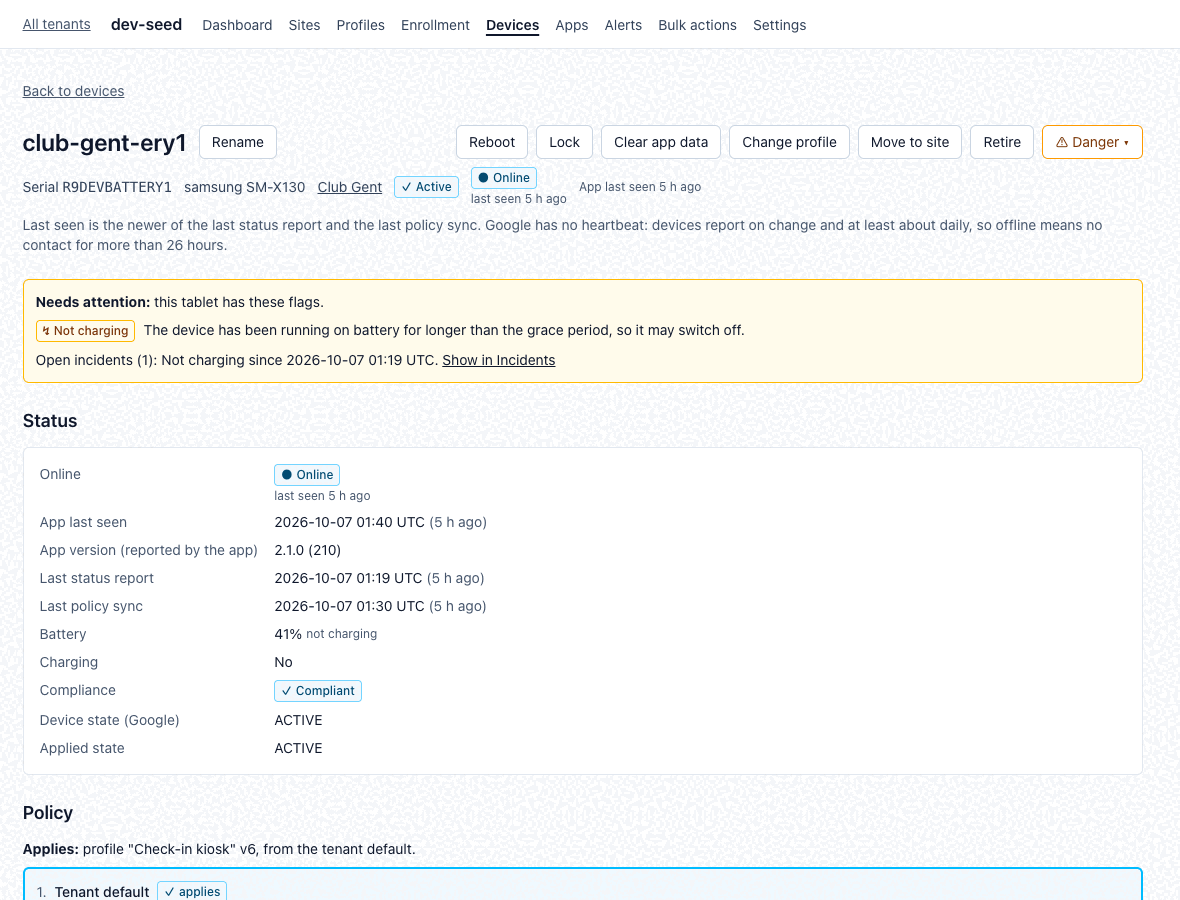Viewport: 1180px width, 900px height.
Task: Open the Danger dropdown menu
Action: tap(1092, 142)
